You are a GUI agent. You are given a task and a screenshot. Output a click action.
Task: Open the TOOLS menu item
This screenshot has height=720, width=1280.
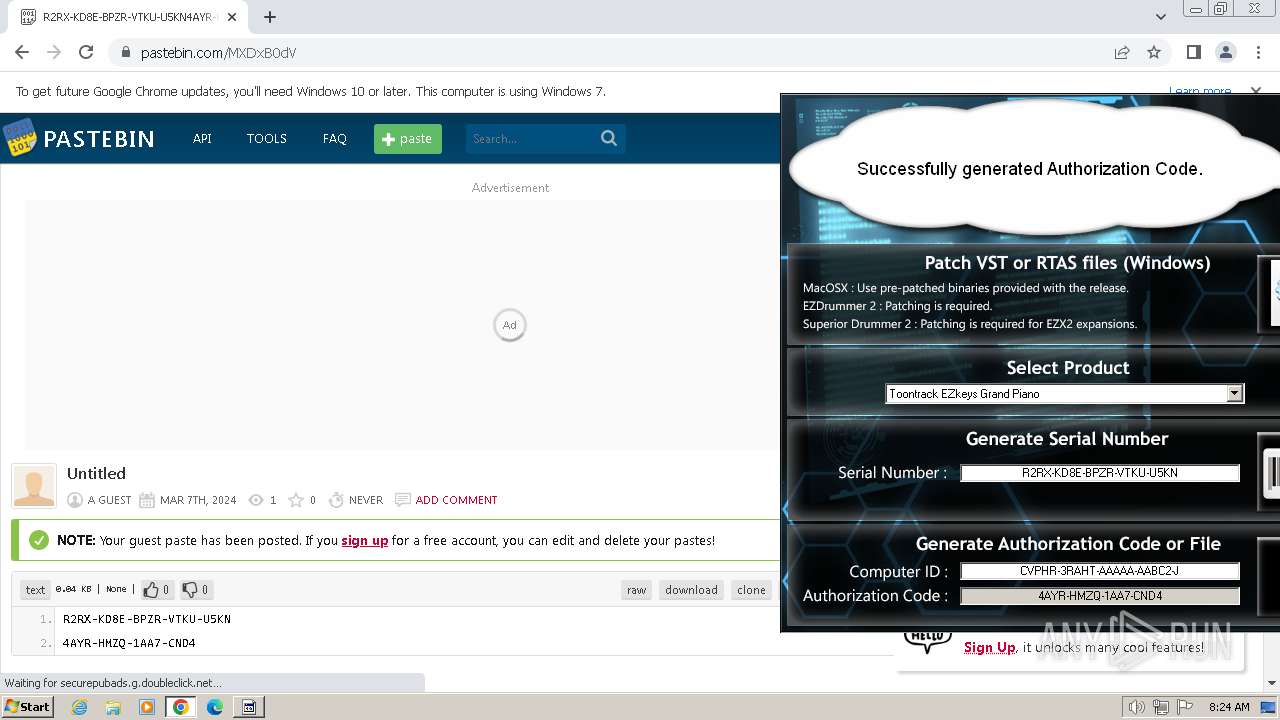pos(267,139)
